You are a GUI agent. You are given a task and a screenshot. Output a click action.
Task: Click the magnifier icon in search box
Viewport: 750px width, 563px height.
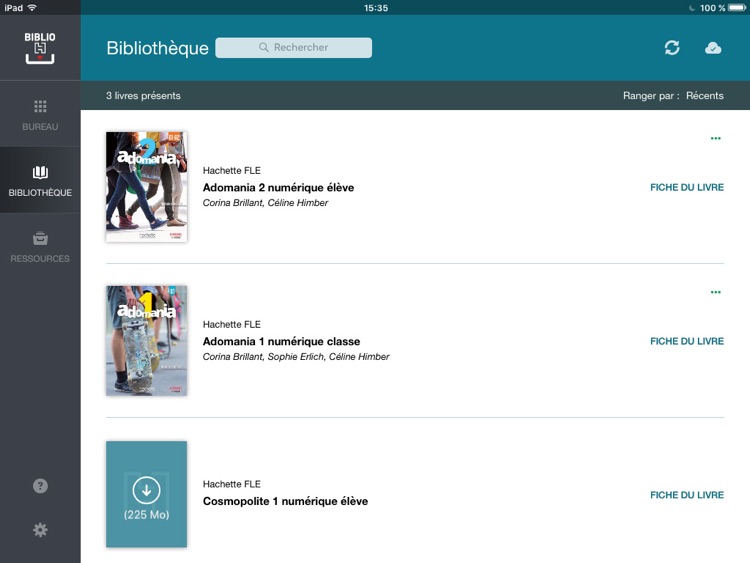264,47
